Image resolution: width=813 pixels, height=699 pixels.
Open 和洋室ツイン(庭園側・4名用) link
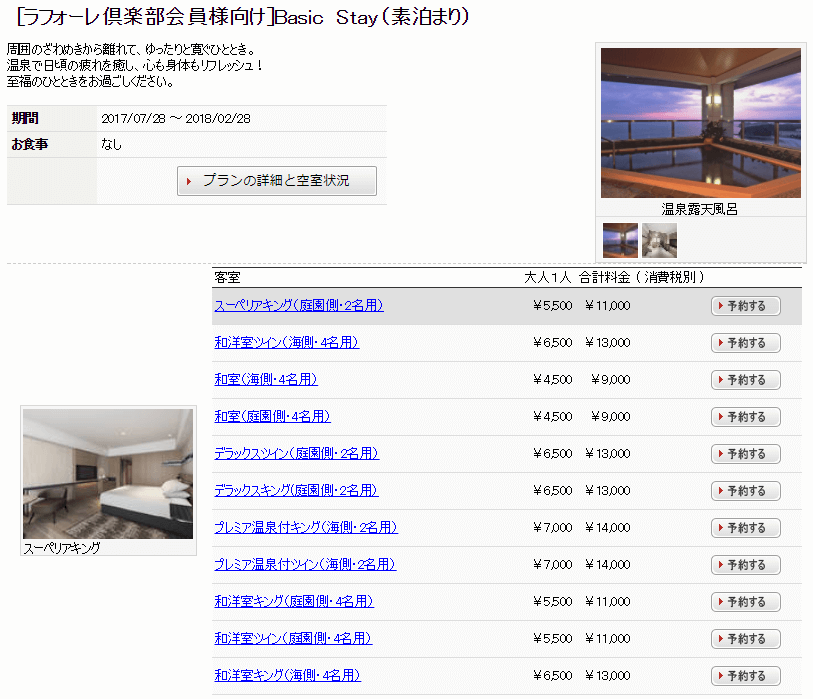click(292, 639)
